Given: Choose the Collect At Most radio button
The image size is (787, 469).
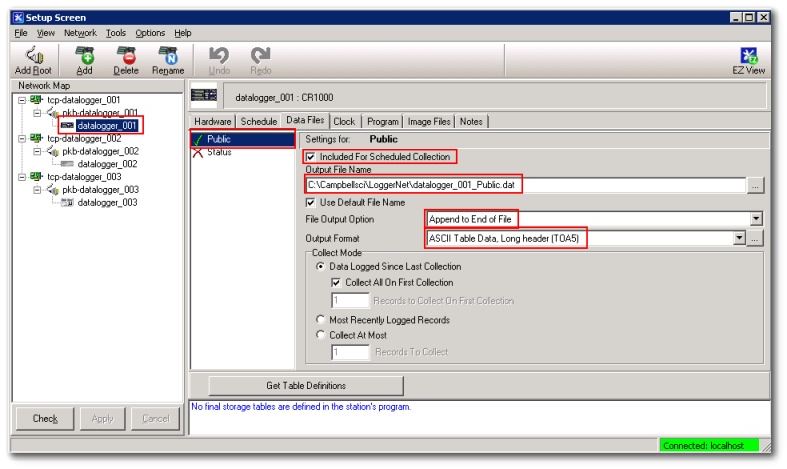Looking at the screenshot, I should (321, 334).
